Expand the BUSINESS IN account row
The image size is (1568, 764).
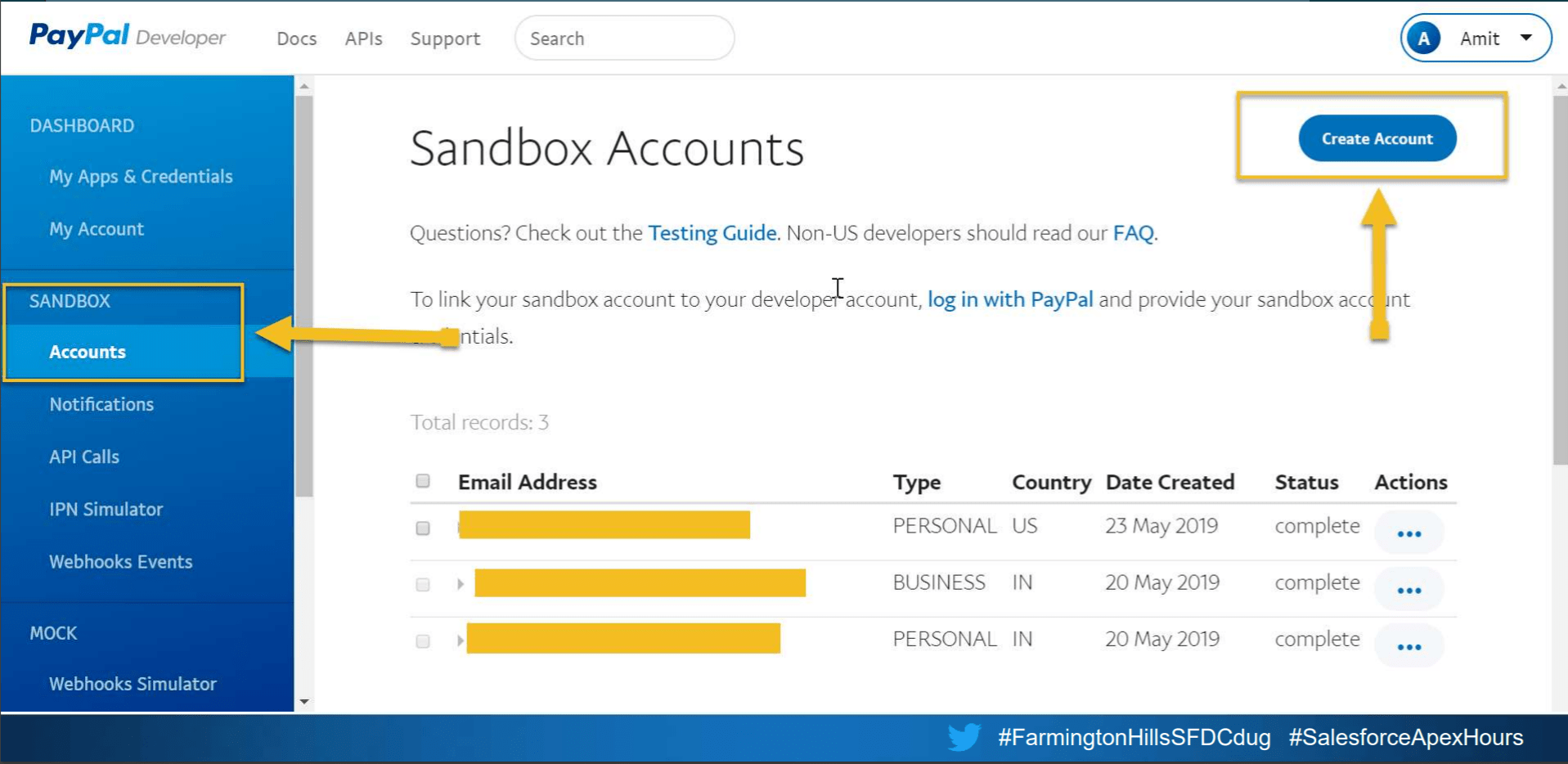tap(461, 584)
